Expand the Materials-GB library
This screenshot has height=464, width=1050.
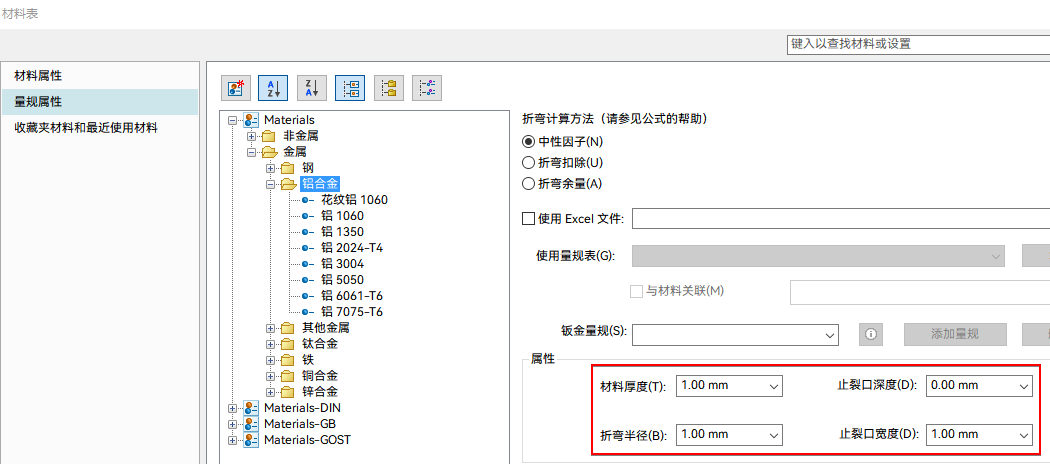coord(233,424)
